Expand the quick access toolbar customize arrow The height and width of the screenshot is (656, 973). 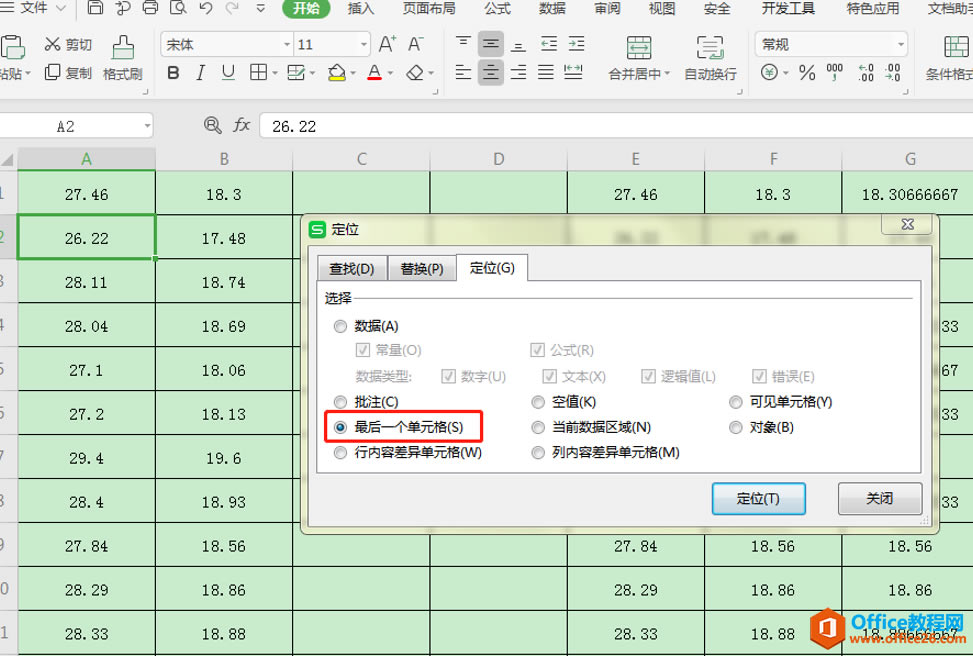click(261, 8)
